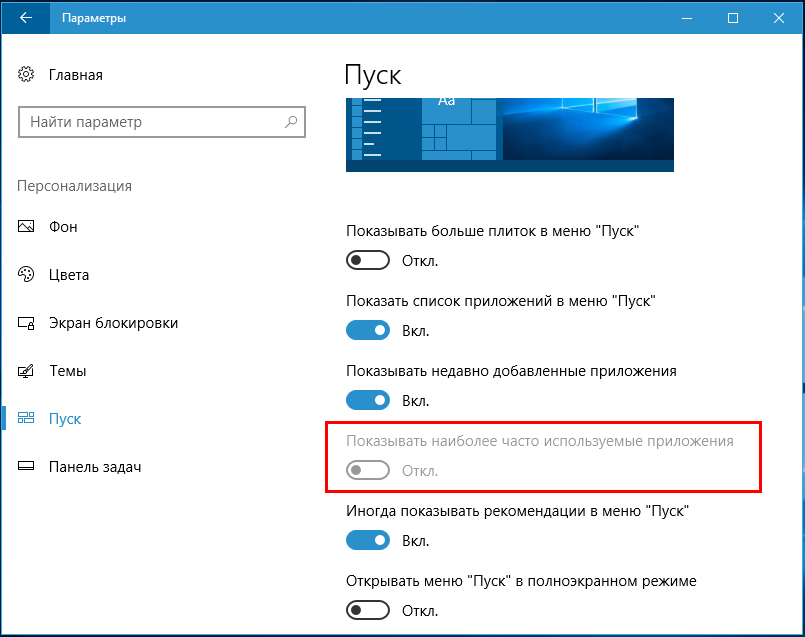The width and height of the screenshot is (805, 637).
Task: Click the Пуск menu preview image
Action: coord(510,135)
